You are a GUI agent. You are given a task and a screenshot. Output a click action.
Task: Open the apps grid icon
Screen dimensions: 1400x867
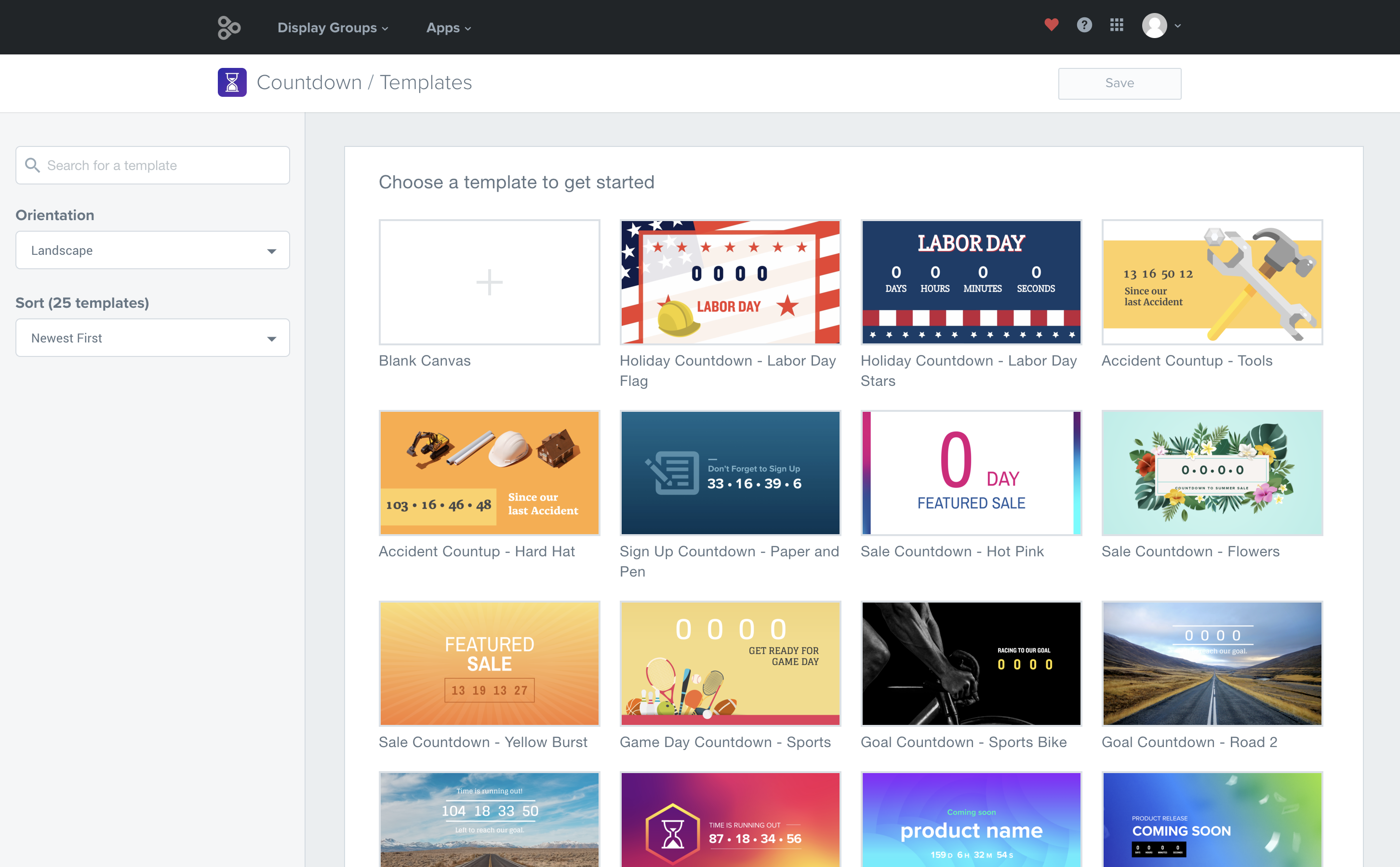coord(1117,25)
